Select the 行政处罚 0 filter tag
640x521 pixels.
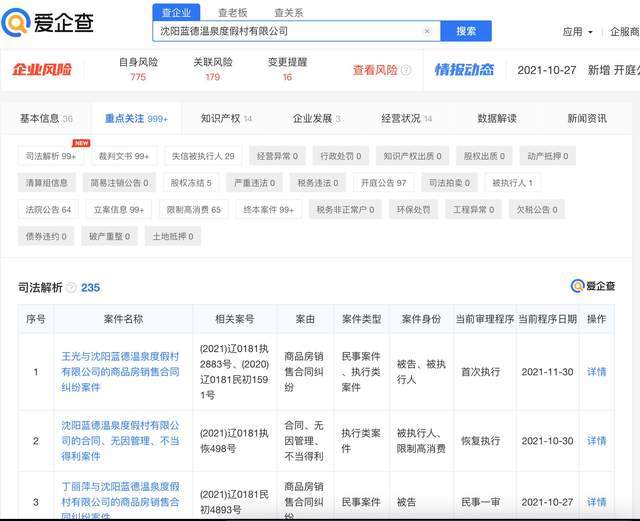(x=340, y=156)
